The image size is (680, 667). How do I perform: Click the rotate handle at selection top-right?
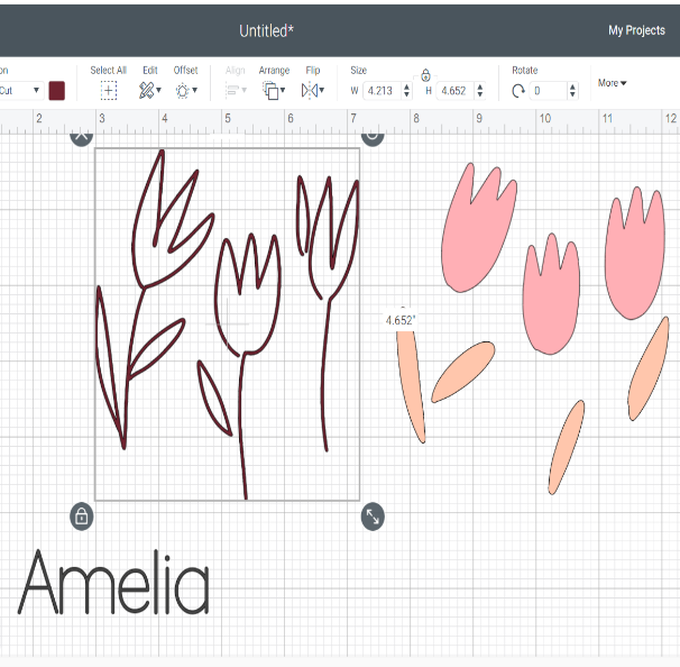372,135
